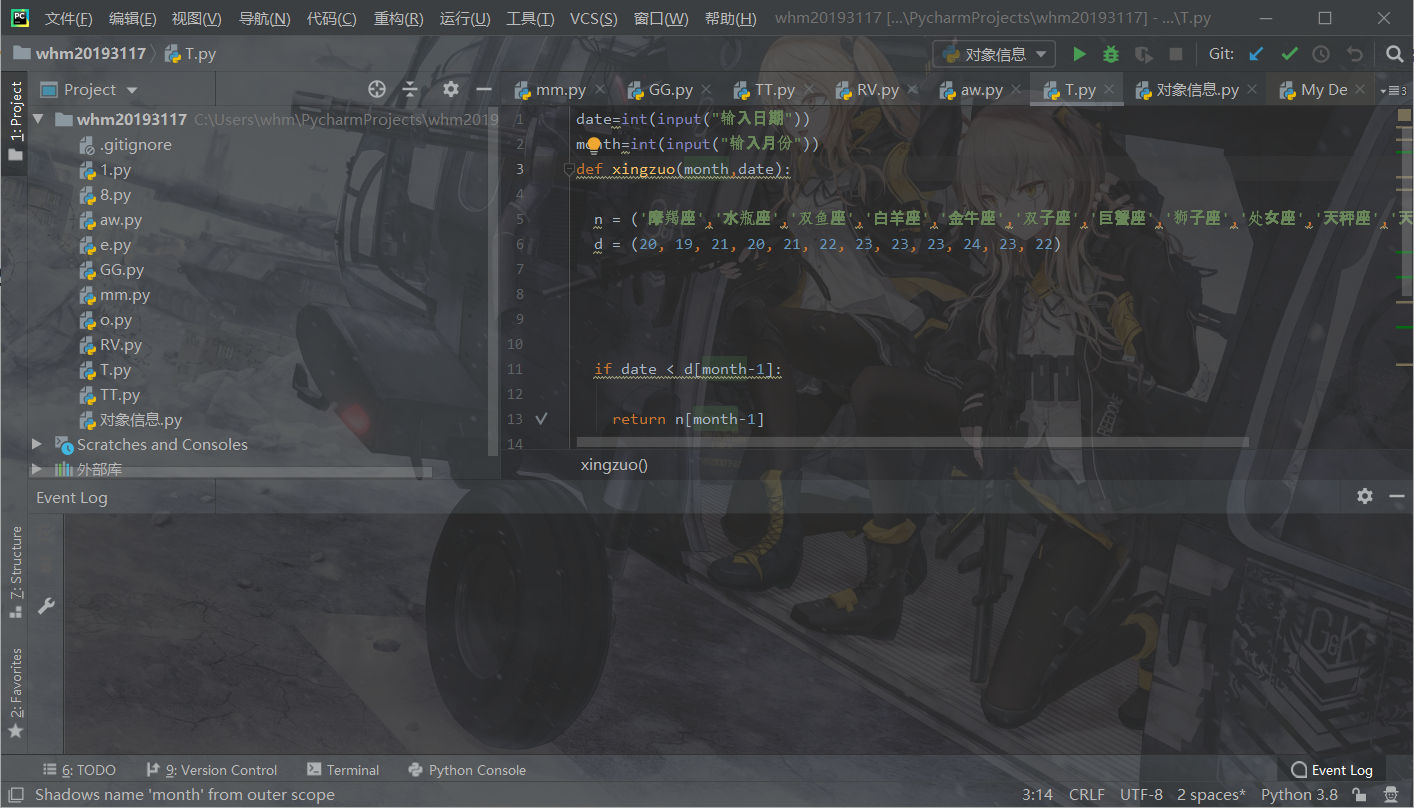Locate current file with crosshair icon
Image resolution: width=1414 pixels, height=808 pixels.
pyautogui.click(x=377, y=89)
